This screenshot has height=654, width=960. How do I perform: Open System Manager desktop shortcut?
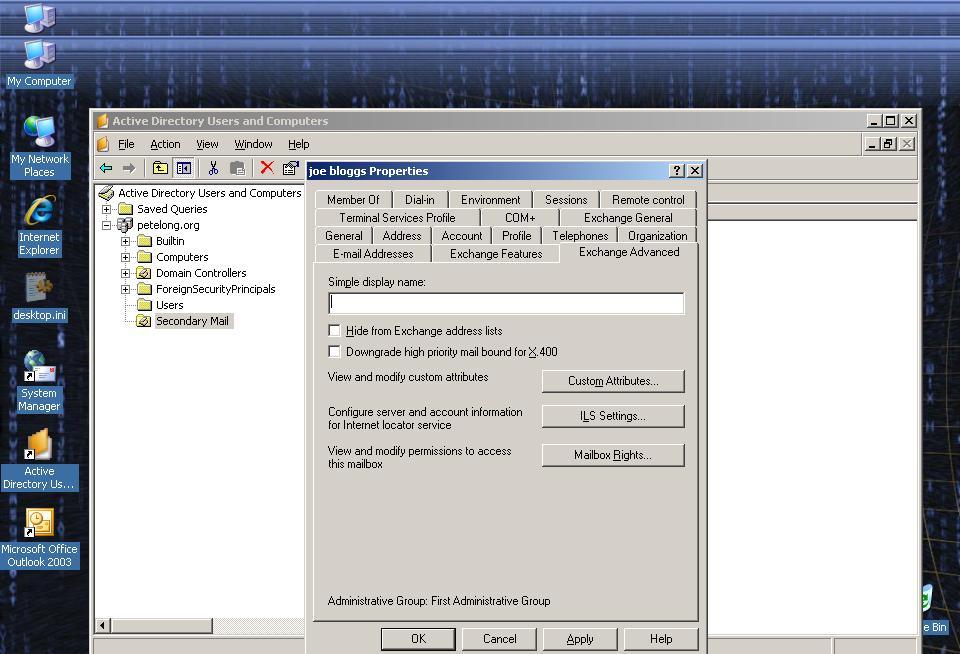pyautogui.click(x=39, y=380)
